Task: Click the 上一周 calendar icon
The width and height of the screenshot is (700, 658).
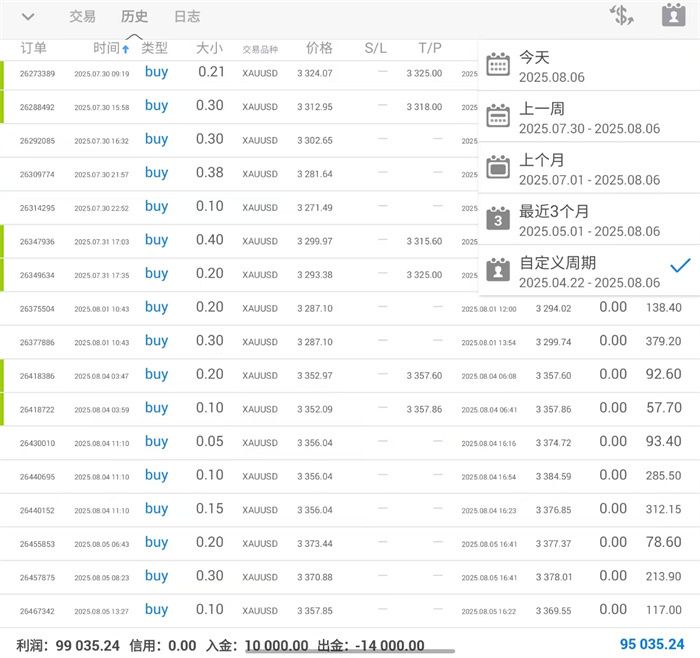Action: (x=498, y=116)
